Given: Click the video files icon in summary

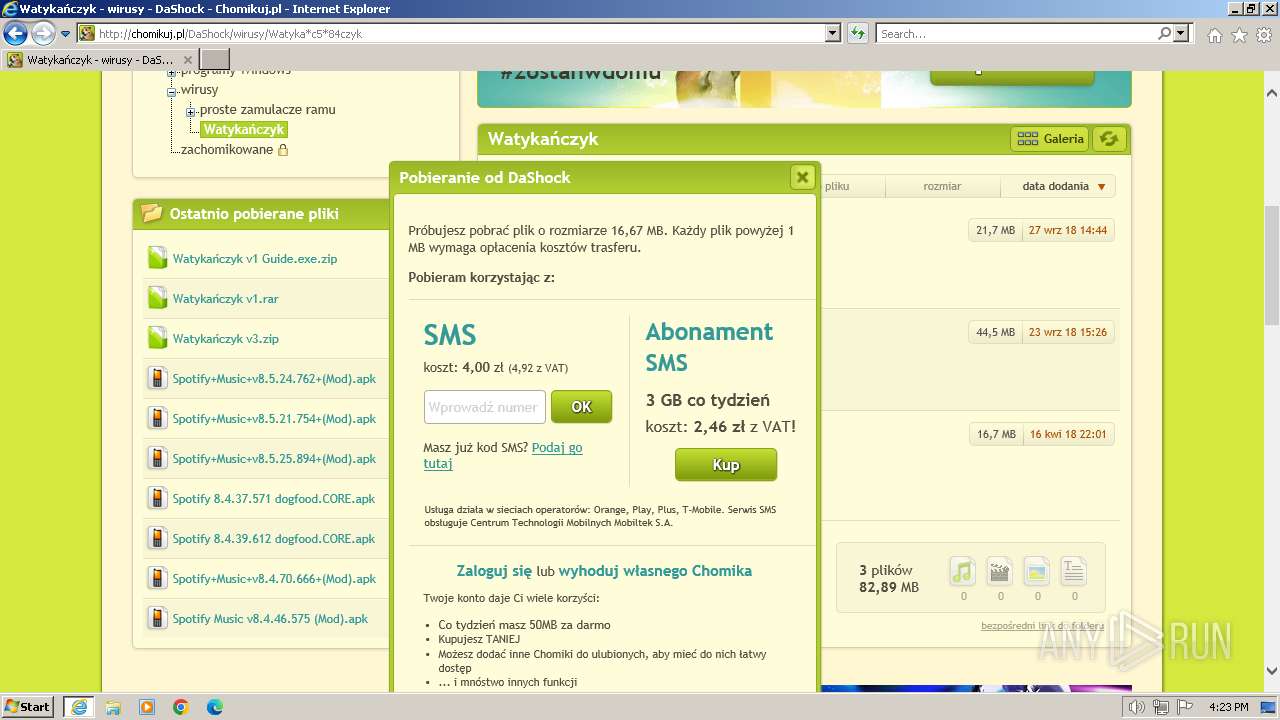Looking at the screenshot, I should (x=999, y=571).
